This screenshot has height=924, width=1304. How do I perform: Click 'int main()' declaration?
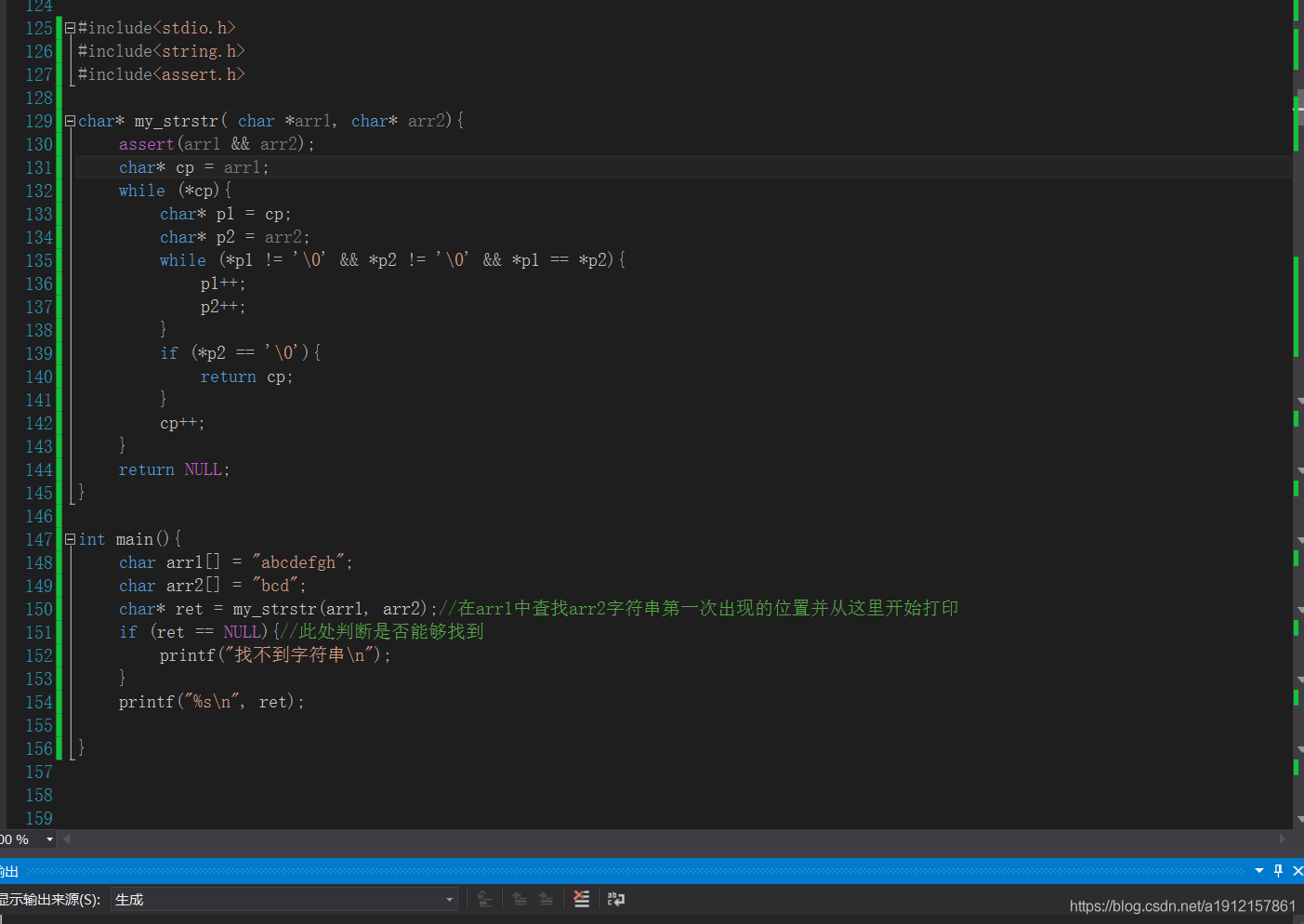click(x=125, y=539)
